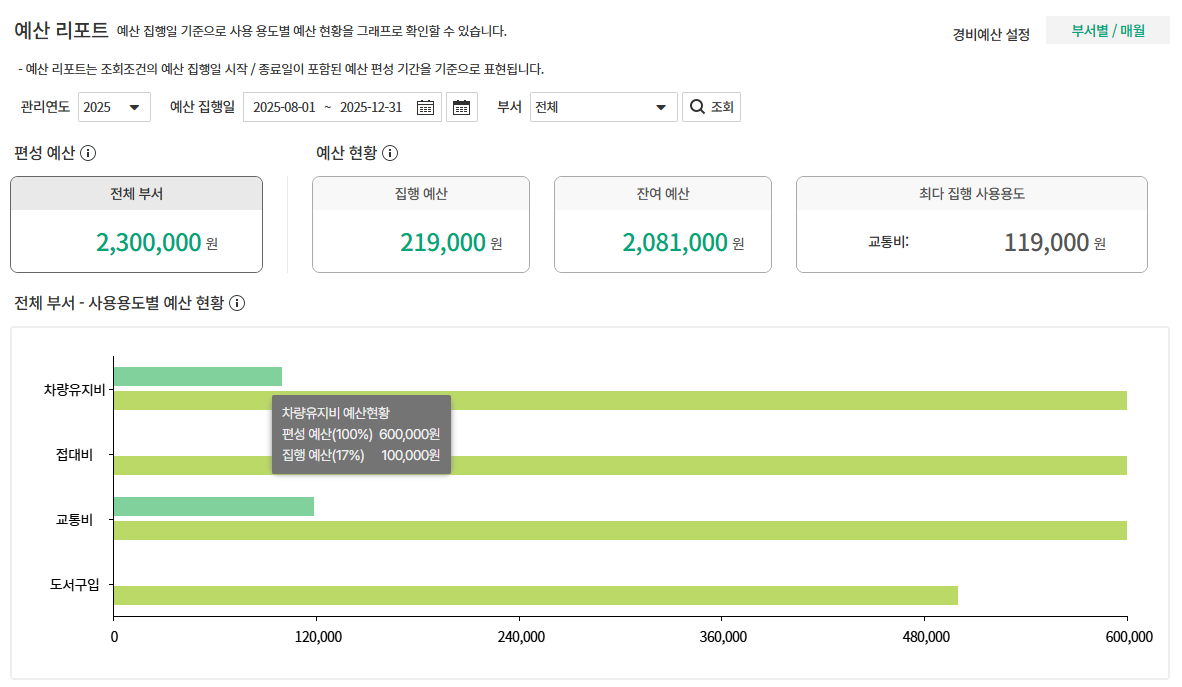
Task: Click the start date 2025-08-01 in date field
Action: pyautogui.click(x=284, y=108)
